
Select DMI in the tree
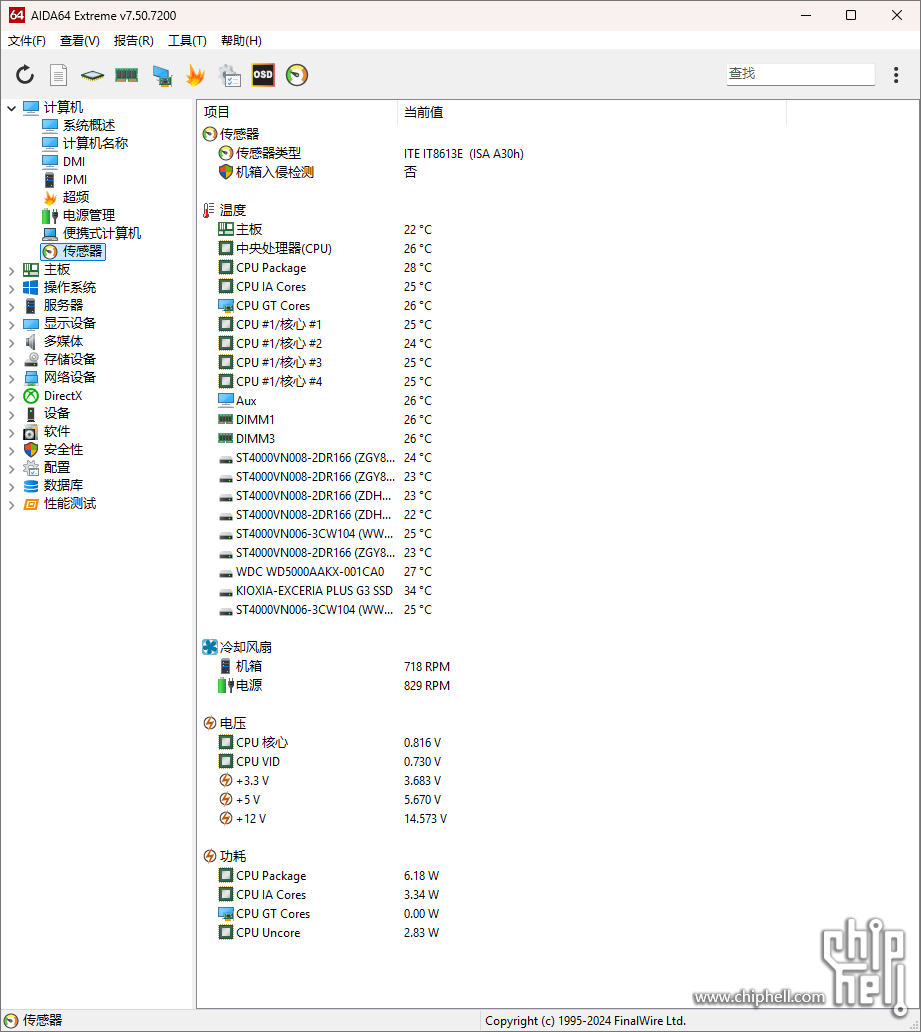[x=74, y=161]
